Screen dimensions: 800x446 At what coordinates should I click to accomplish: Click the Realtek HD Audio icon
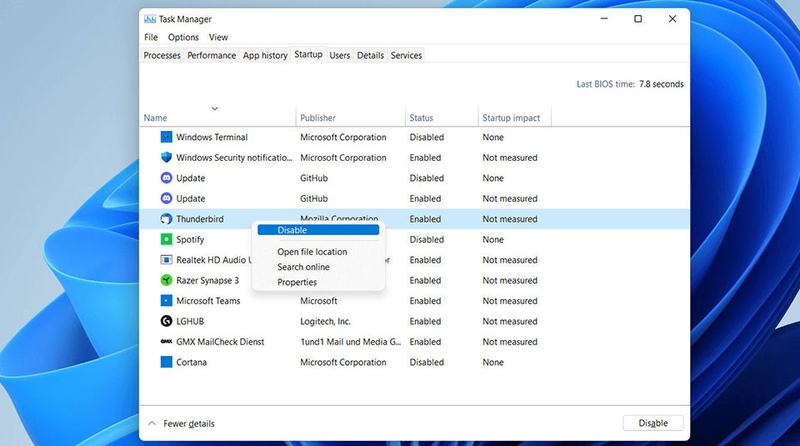point(166,260)
